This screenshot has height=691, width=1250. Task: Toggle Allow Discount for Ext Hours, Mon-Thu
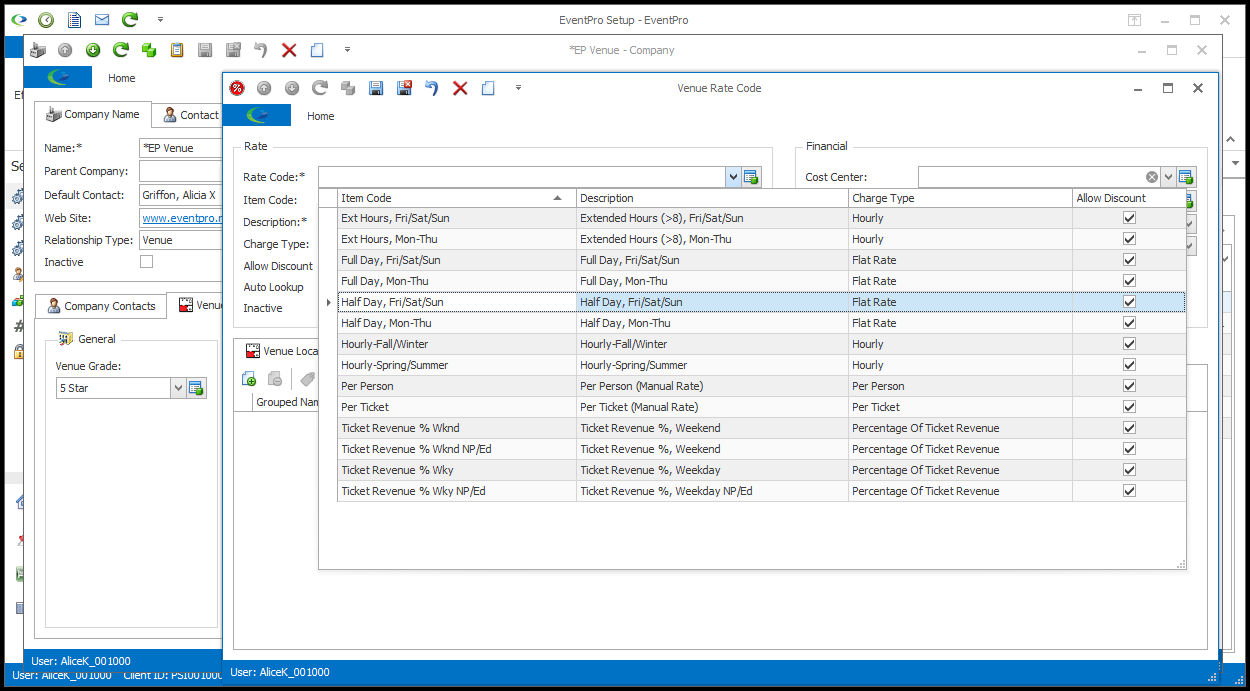tap(1129, 239)
